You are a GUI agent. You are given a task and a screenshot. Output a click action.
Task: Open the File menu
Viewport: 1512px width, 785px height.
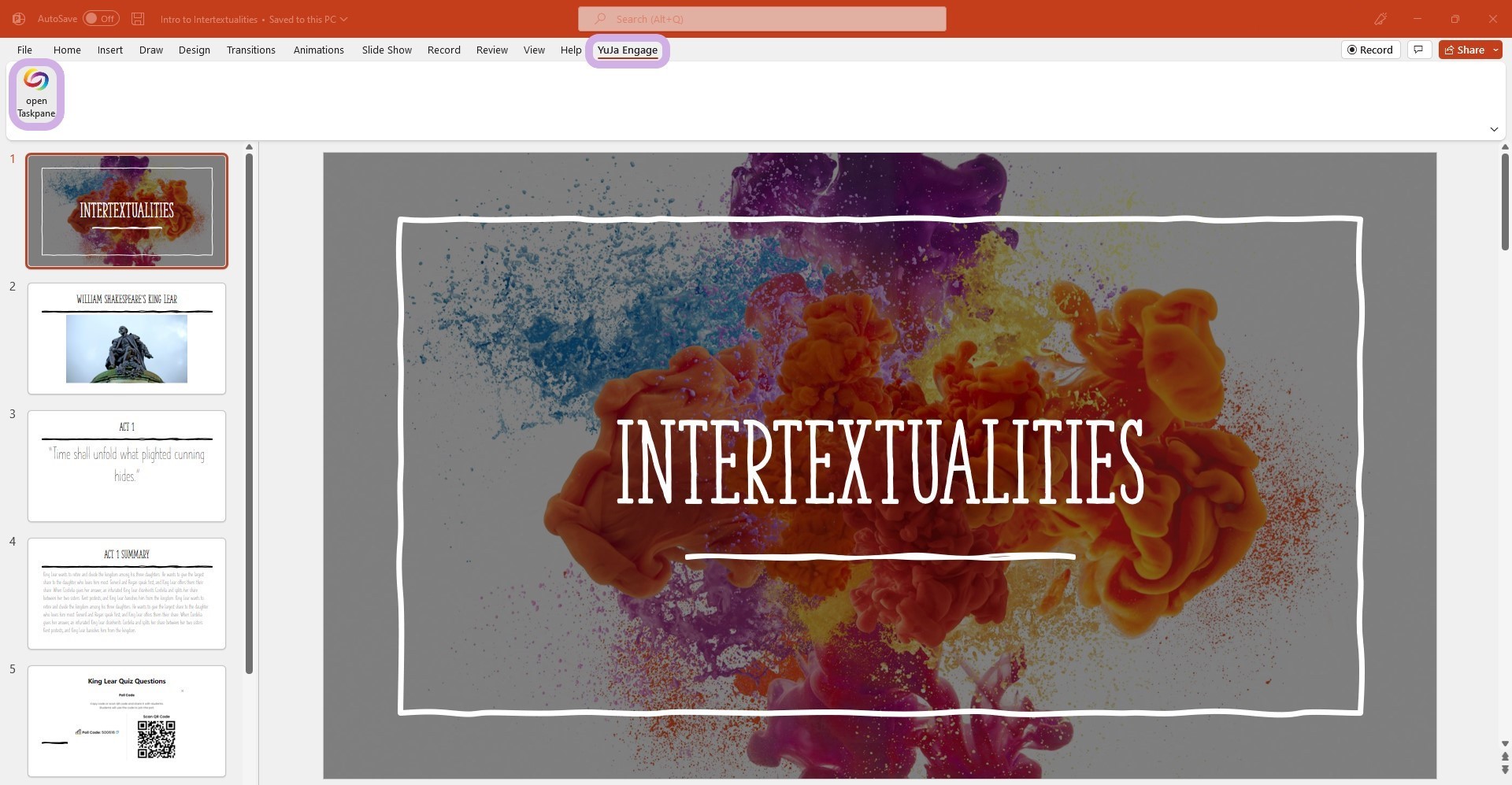point(24,50)
